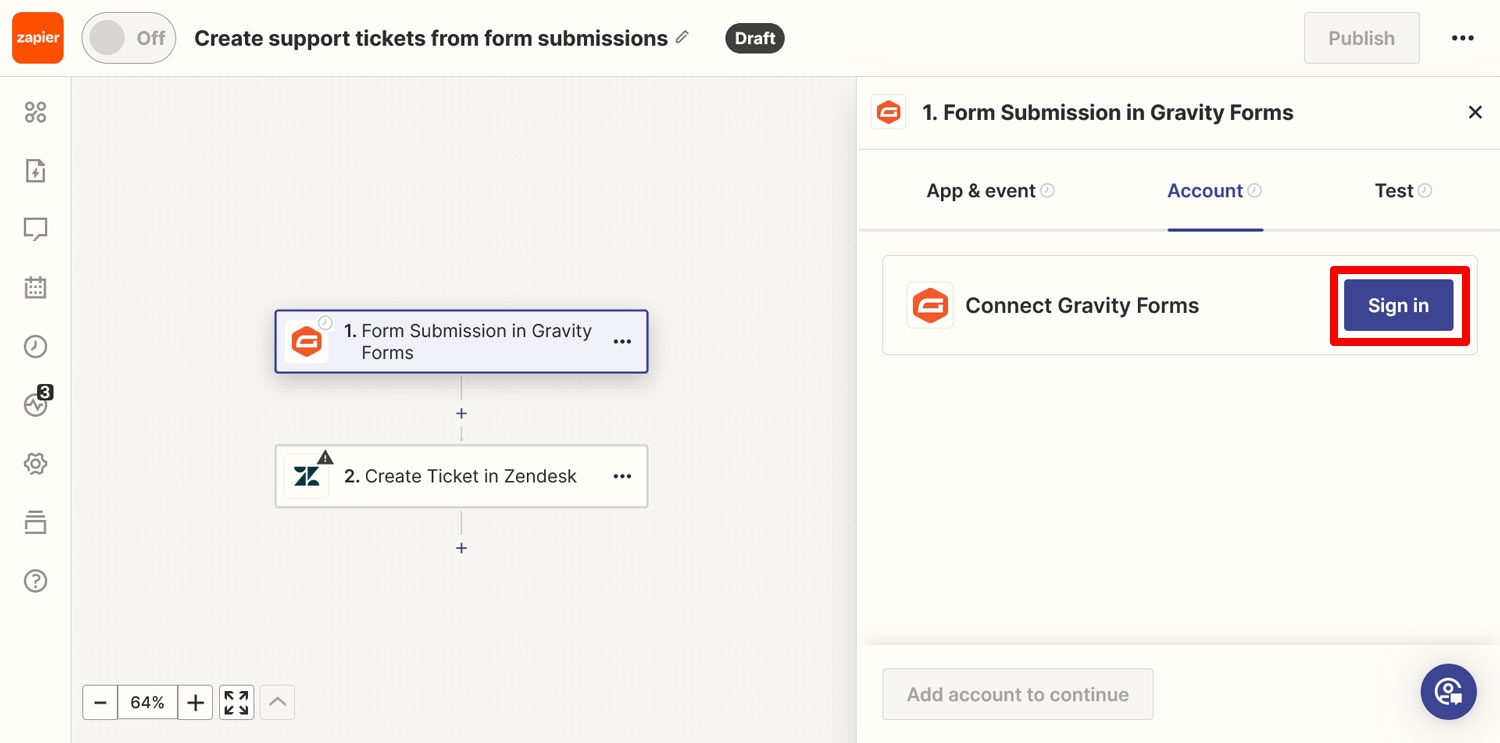The width and height of the screenshot is (1500, 743).
Task: Open the top-right more options menu
Action: point(1462,38)
